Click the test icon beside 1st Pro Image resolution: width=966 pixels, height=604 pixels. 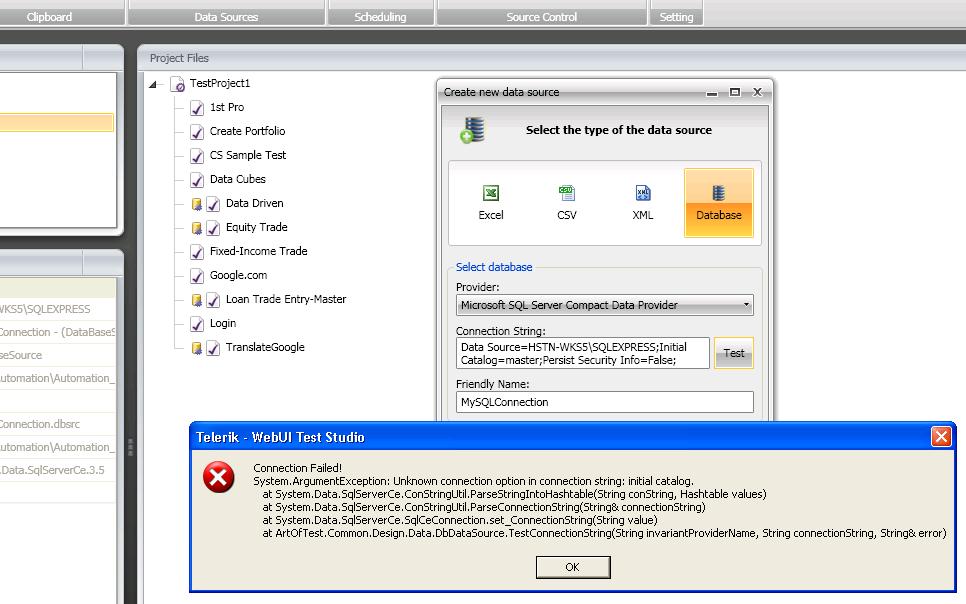[x=197, y=108]
